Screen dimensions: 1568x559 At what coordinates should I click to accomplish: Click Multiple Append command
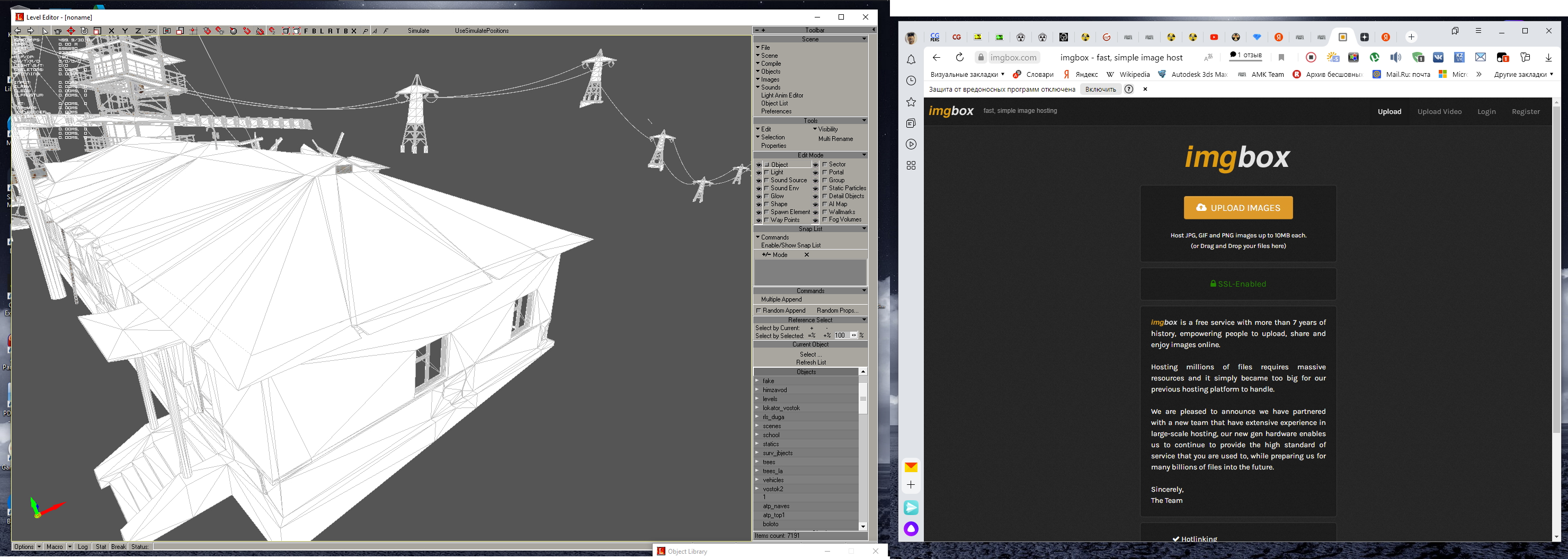click(x=781, y=299)
